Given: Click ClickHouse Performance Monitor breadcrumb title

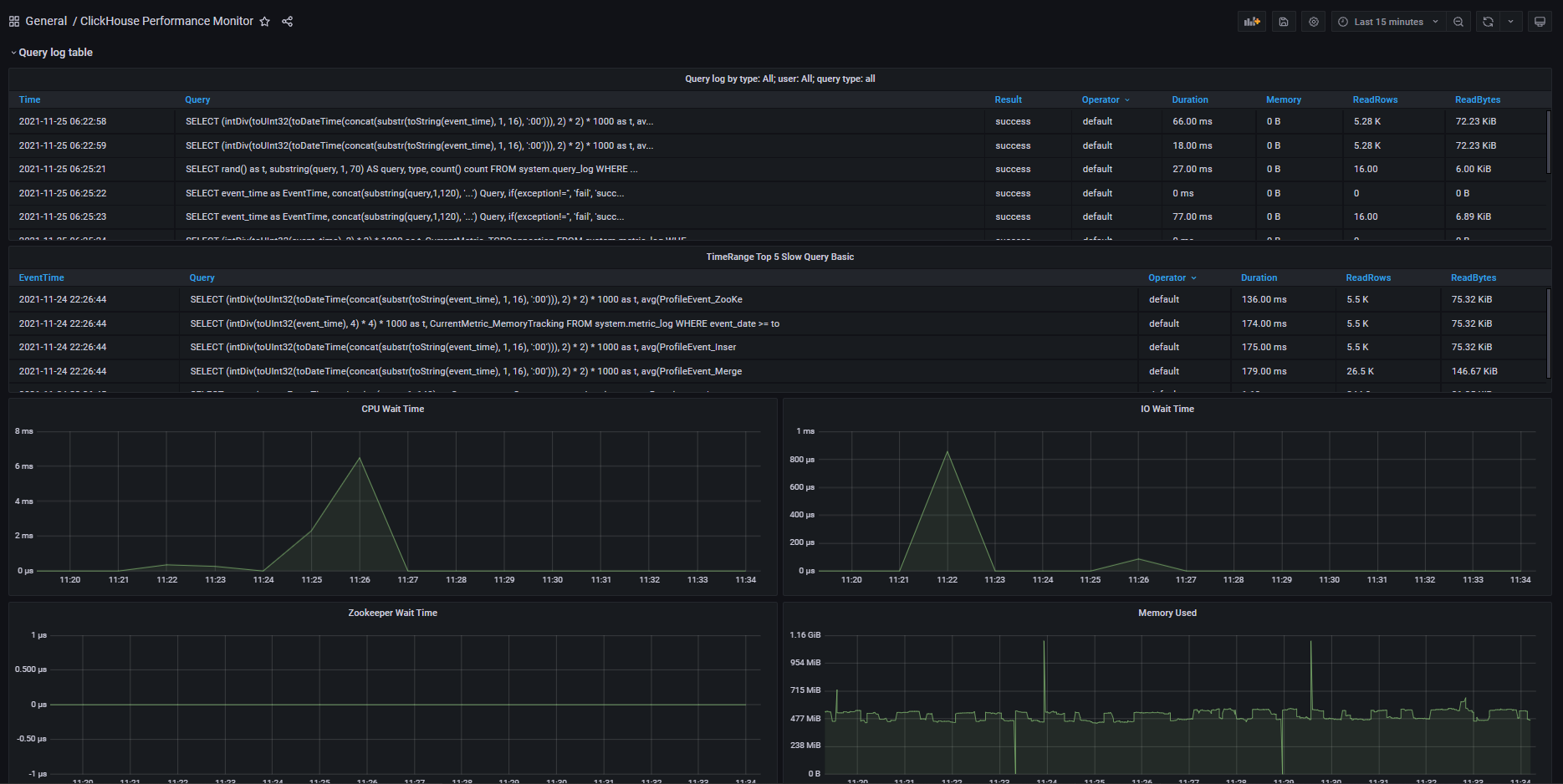Looking at the screenshot, I should 166,21.
